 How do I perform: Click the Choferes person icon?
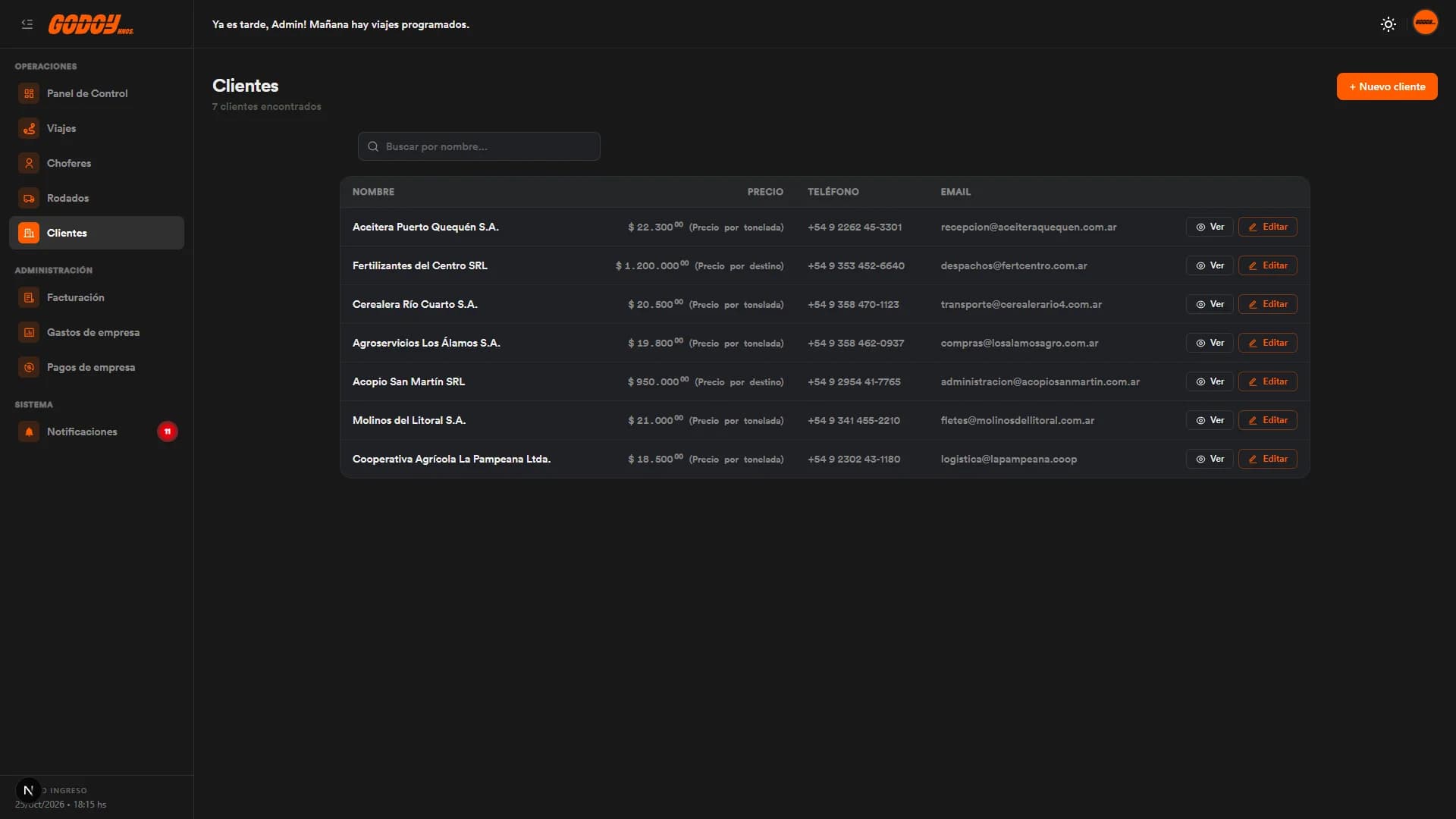coord(29,163)
